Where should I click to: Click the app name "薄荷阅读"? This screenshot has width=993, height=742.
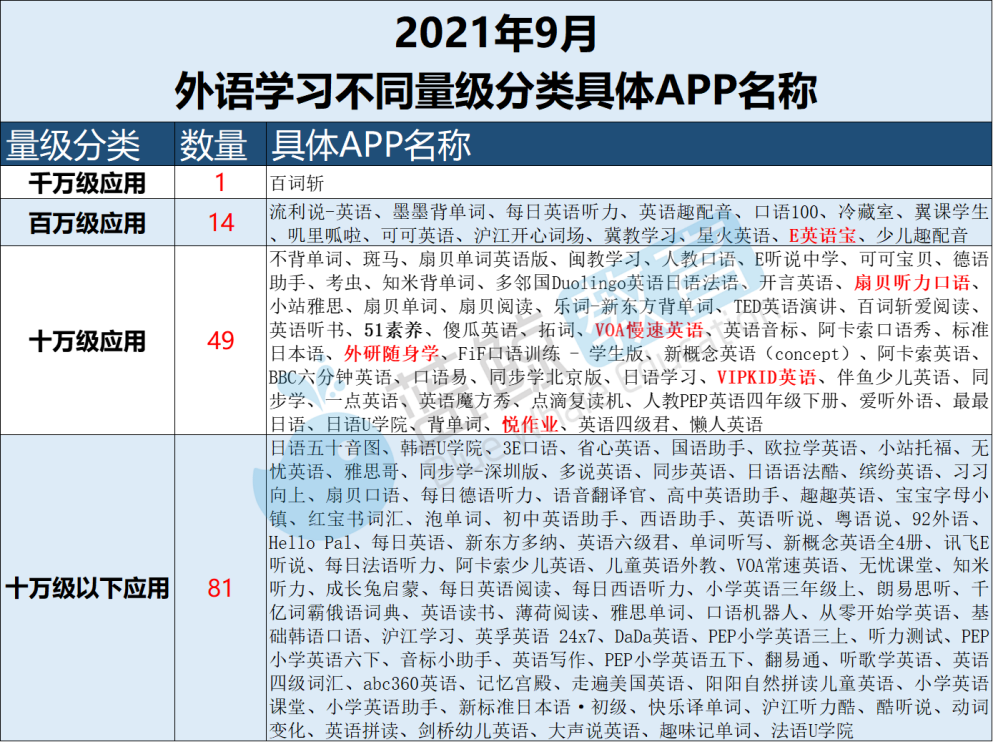(x=552, y=613)
